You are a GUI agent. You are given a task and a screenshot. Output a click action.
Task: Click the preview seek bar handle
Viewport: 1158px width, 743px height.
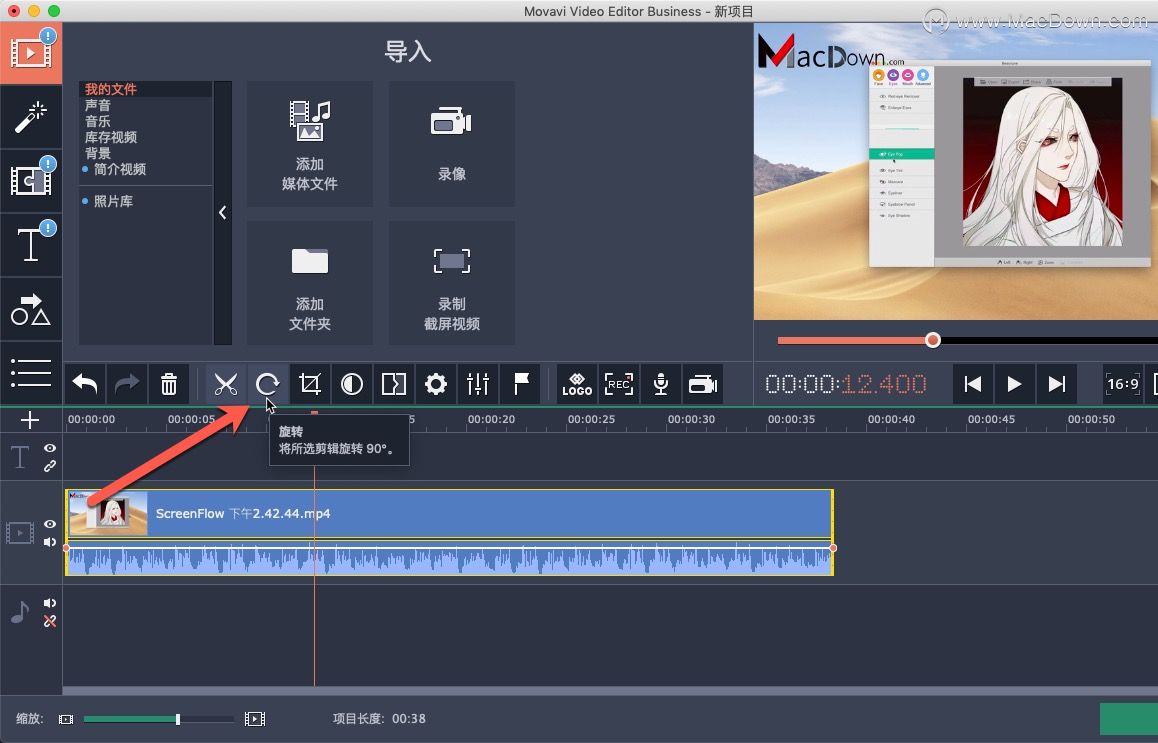[x=933, y=340]
